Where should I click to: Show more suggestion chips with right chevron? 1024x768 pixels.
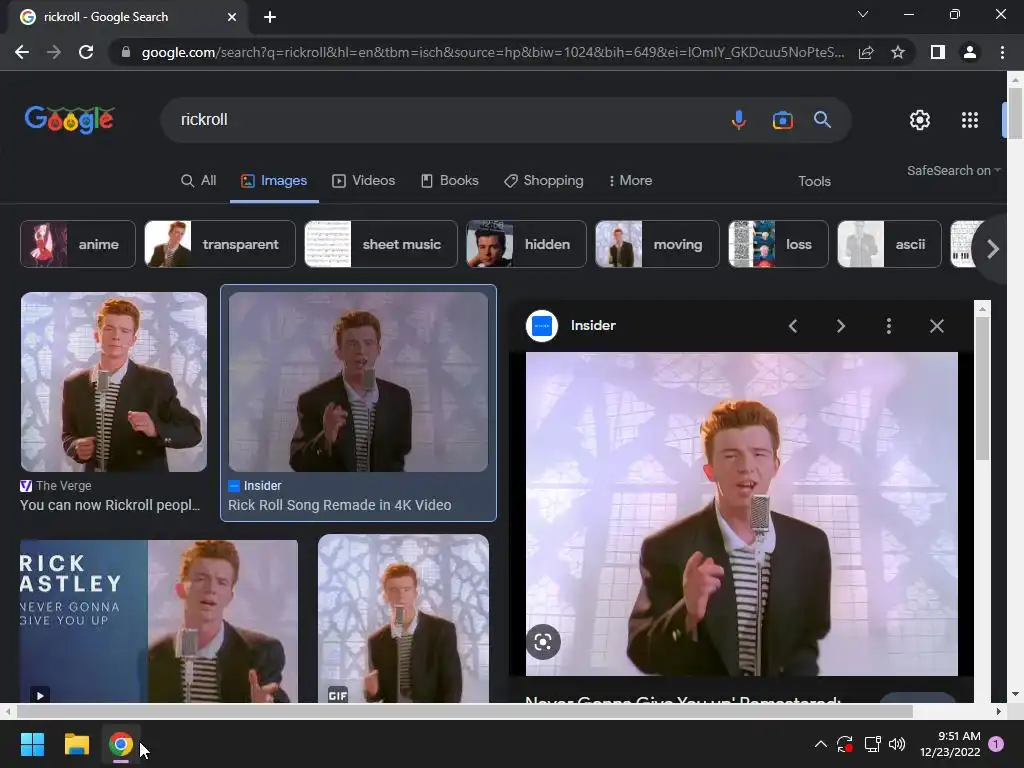pos(993,248)
